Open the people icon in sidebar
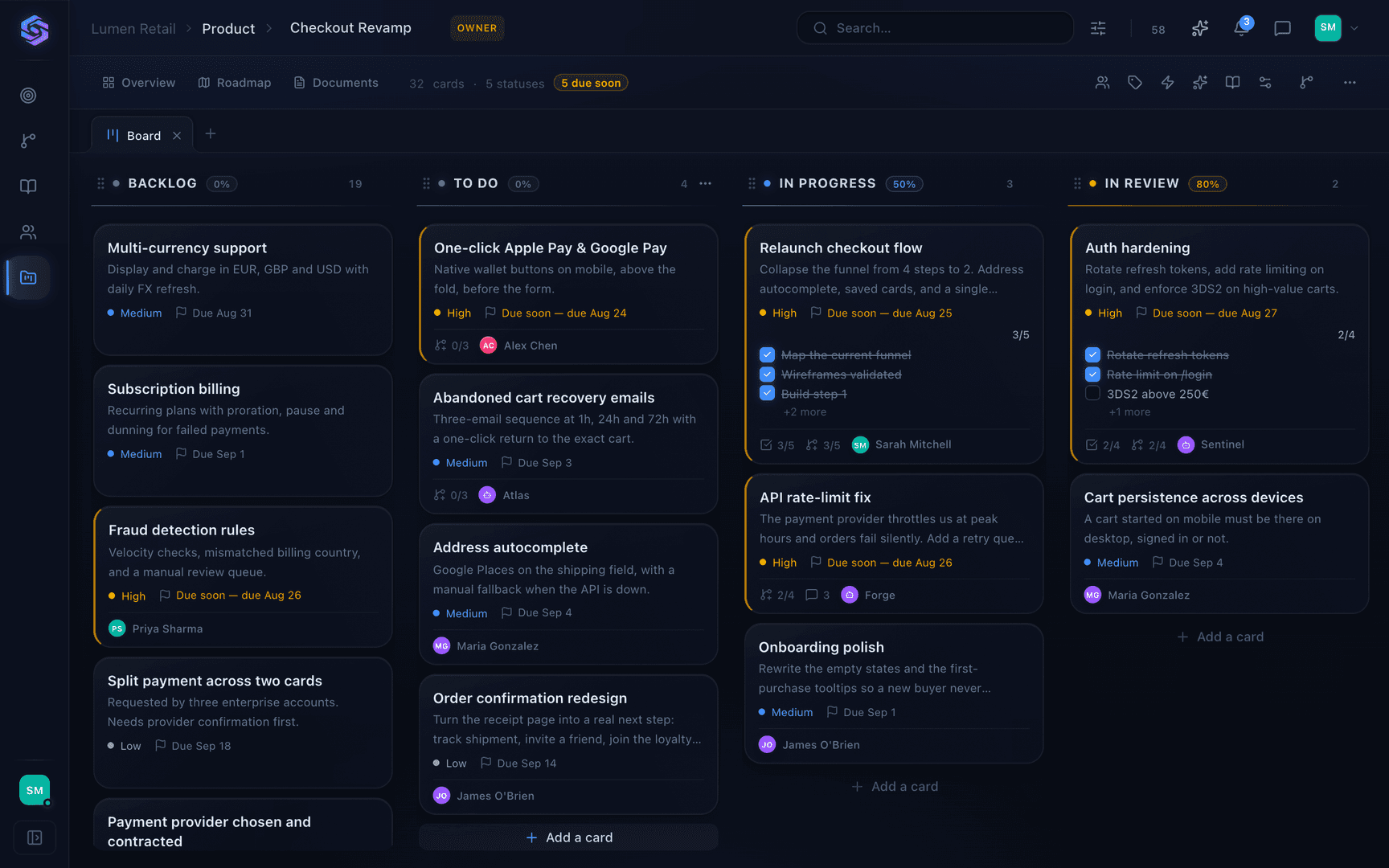Image resolution: width=1389 pixels, height=868 pixels. pyautogui.click(x=28, y=232)
